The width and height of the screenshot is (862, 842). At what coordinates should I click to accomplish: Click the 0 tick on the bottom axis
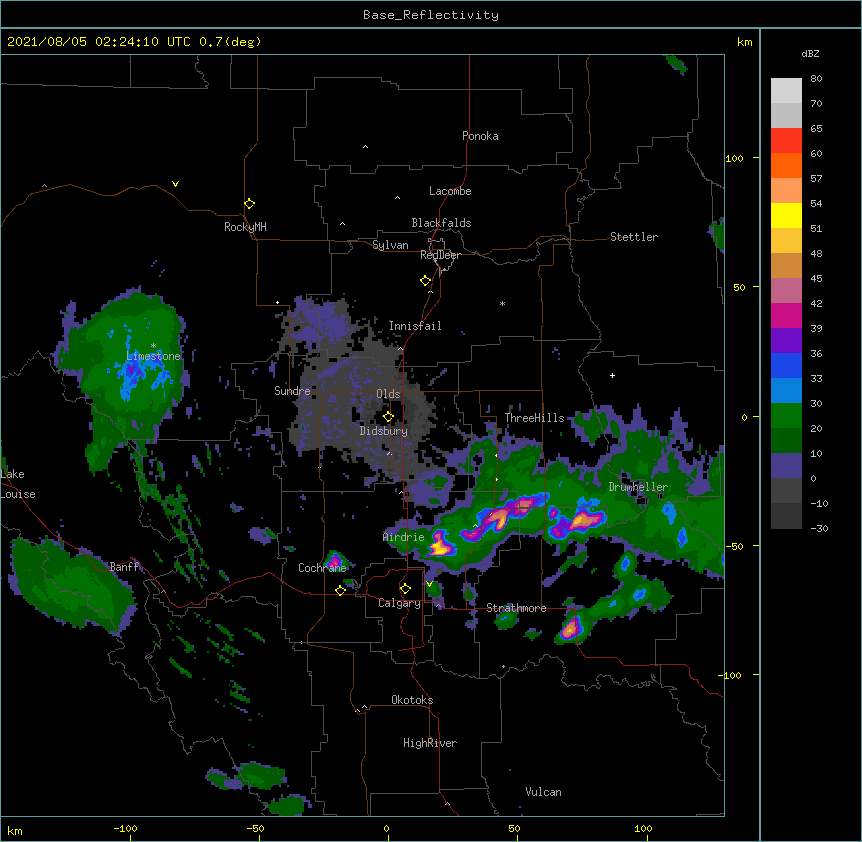387,829
